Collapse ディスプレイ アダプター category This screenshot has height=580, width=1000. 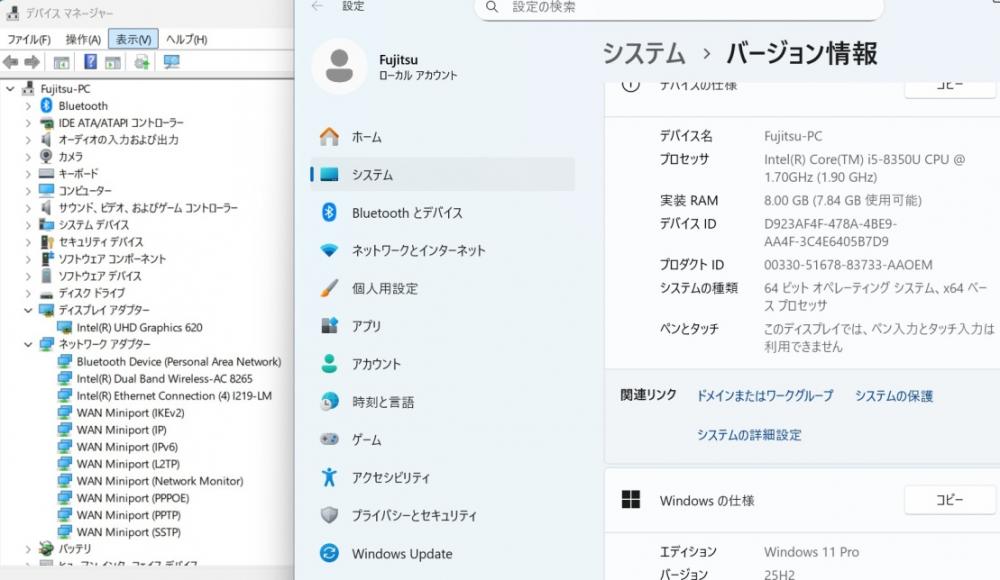(28, 310)
